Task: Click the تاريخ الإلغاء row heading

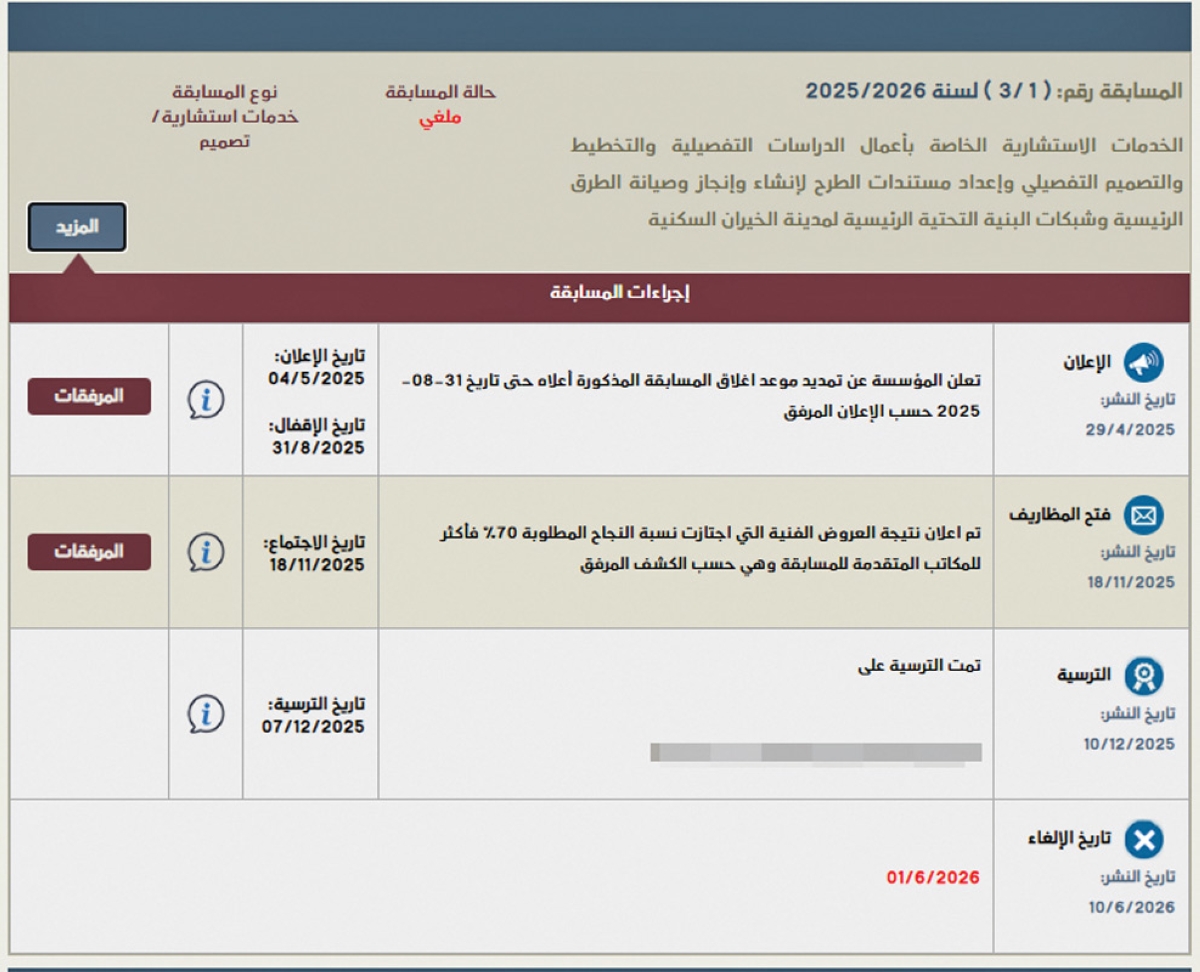Action: coord(1068,839)
